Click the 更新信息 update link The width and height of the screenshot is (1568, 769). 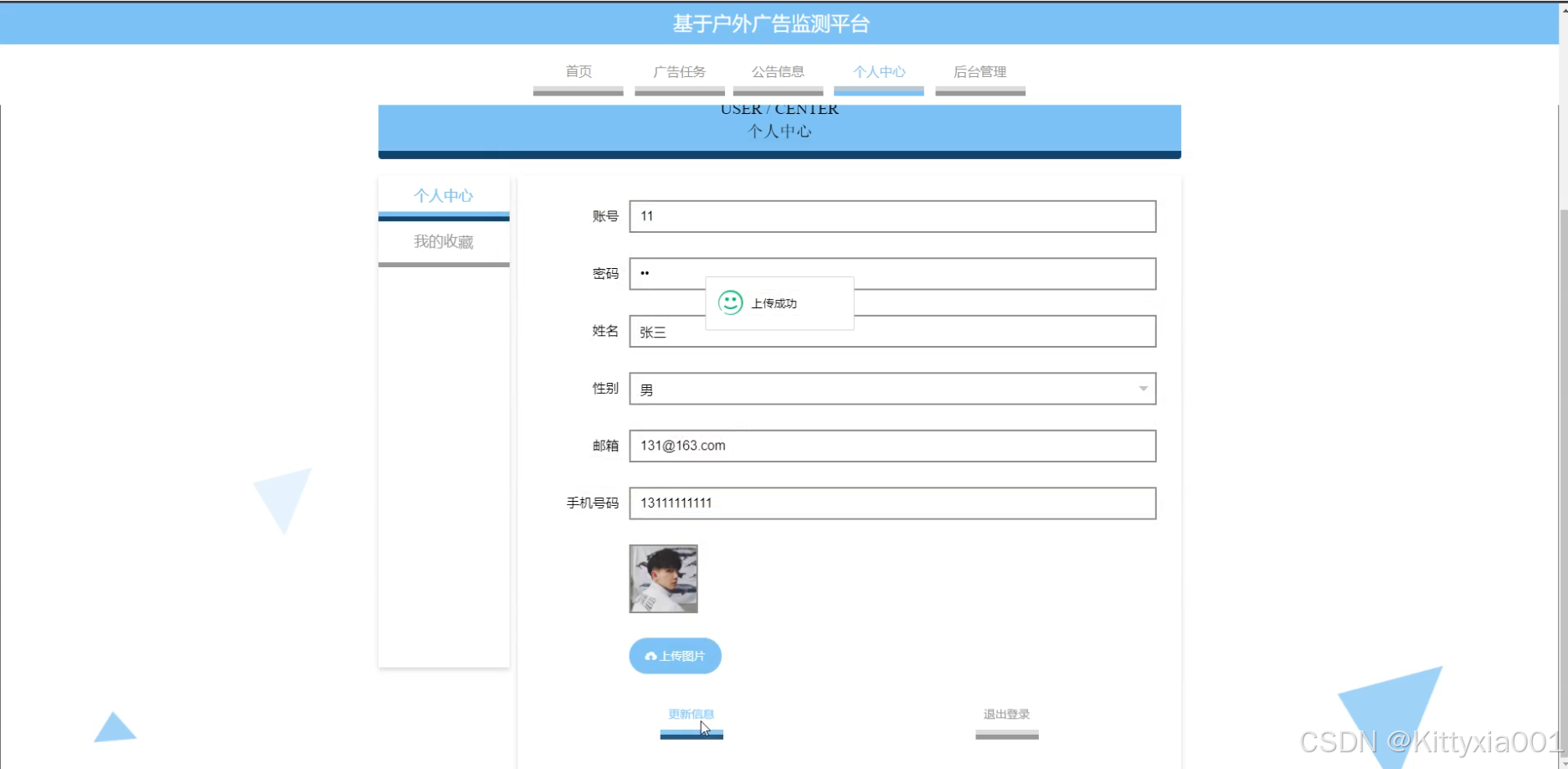[x=691, y=714]
